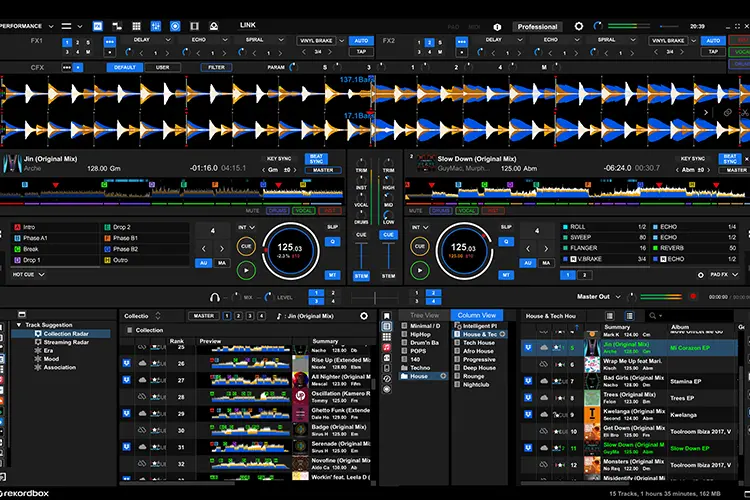
Task: Open the FX panel toolbar icon
Action: click(98, 26)
